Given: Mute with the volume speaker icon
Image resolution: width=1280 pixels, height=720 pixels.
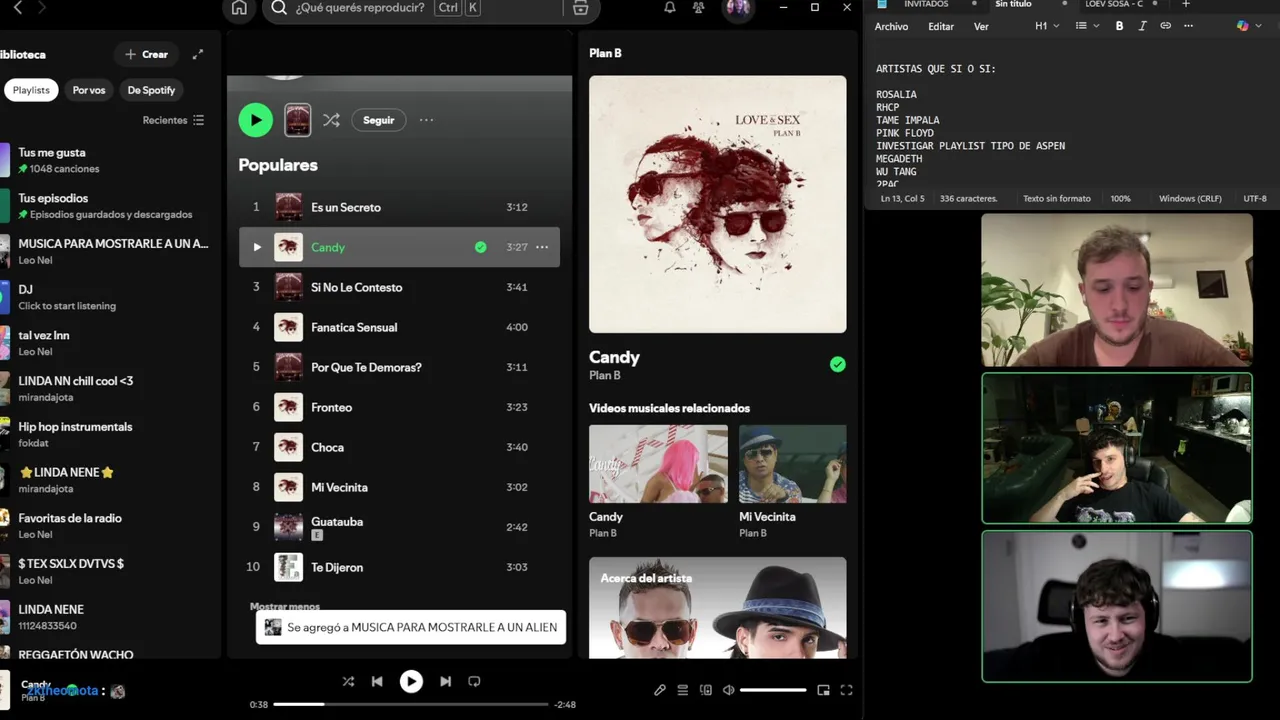Looking at the screenshot, I should [728, 689].
